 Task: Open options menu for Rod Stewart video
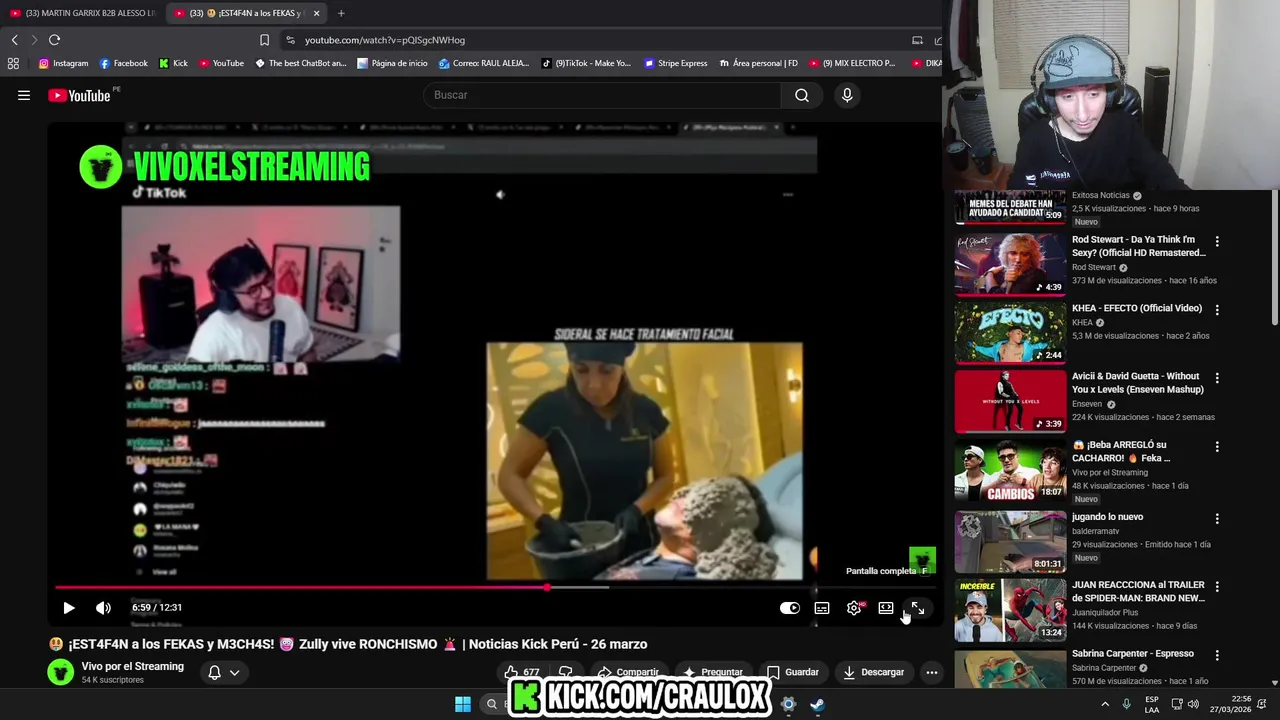click(1217, 241)
